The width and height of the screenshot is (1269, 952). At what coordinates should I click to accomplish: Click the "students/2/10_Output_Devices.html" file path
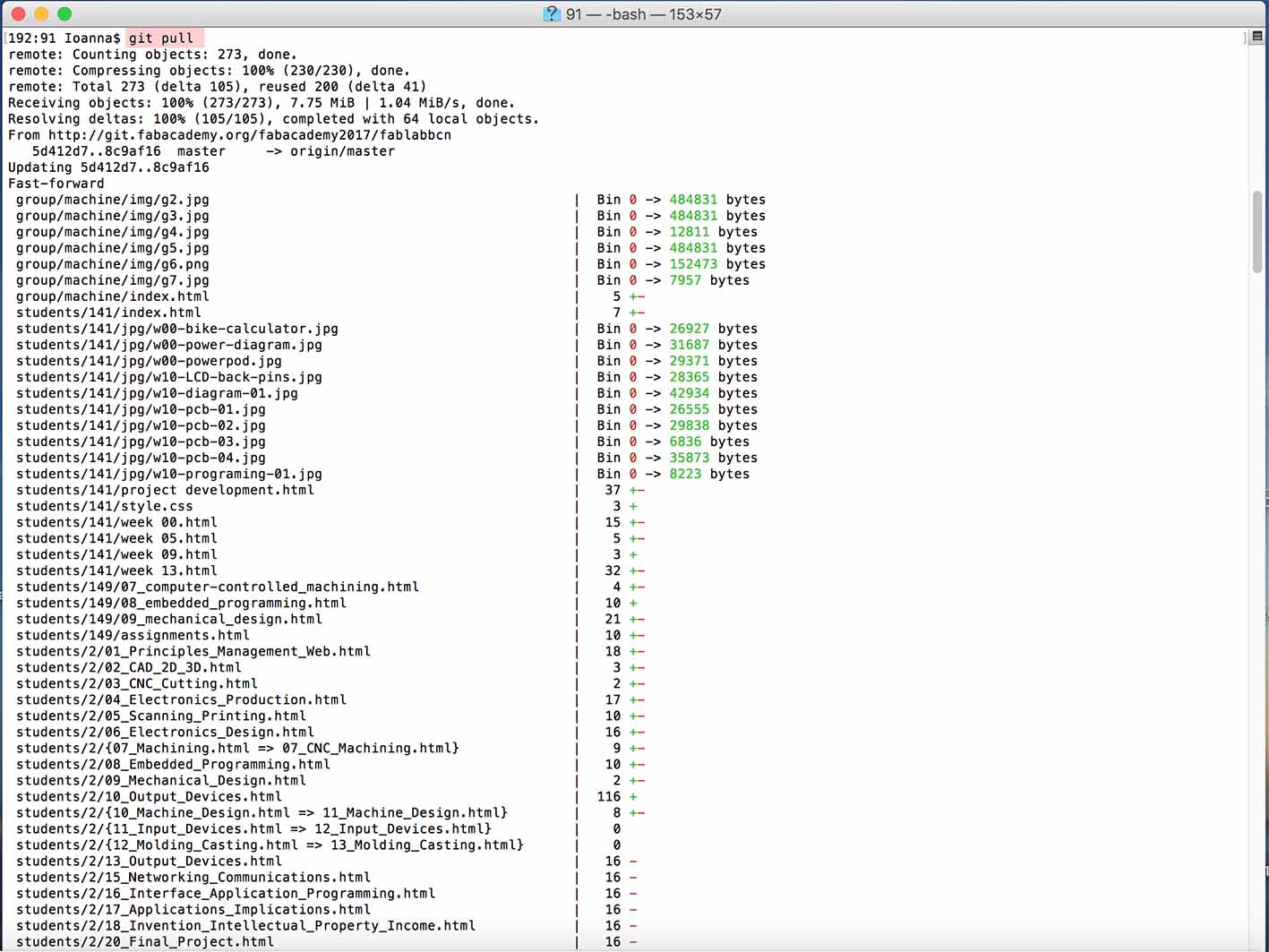tap(149, 795)
